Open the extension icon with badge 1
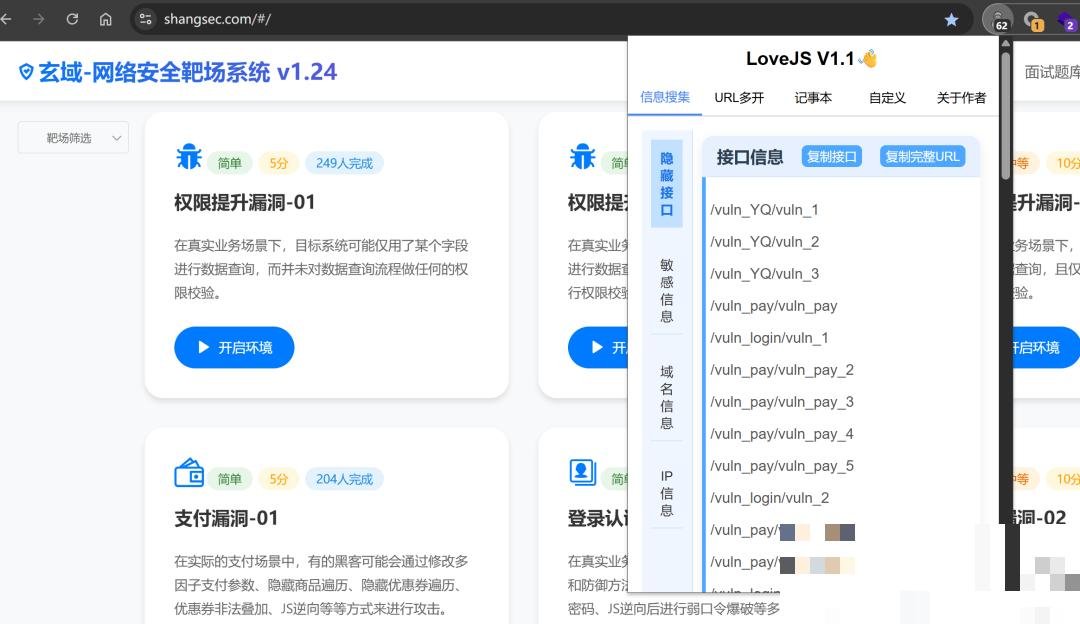1080x624 pixels. pos(1032,21)
